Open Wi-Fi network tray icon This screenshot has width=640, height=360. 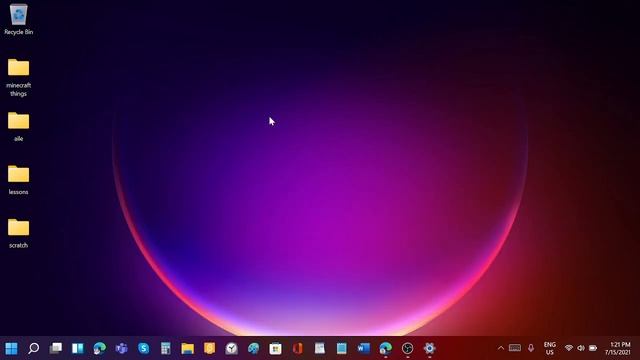569,348
